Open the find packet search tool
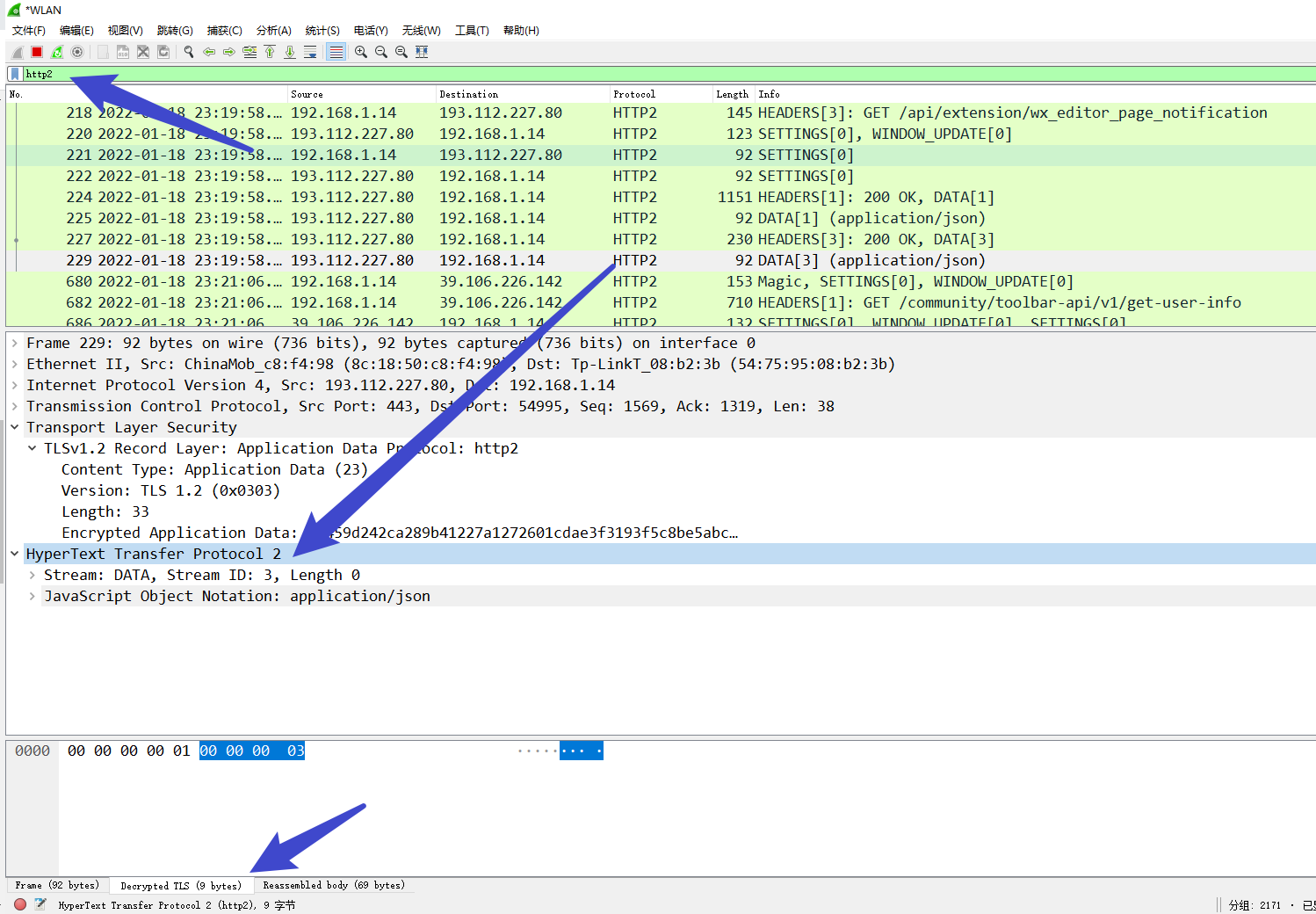Viewport: 1316px width, 914px height. pos(188,52)
